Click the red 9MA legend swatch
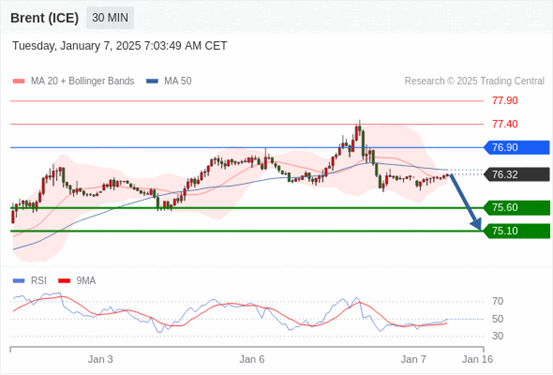The height and width of the screenshot is (375, 553). tap(64, 281)
